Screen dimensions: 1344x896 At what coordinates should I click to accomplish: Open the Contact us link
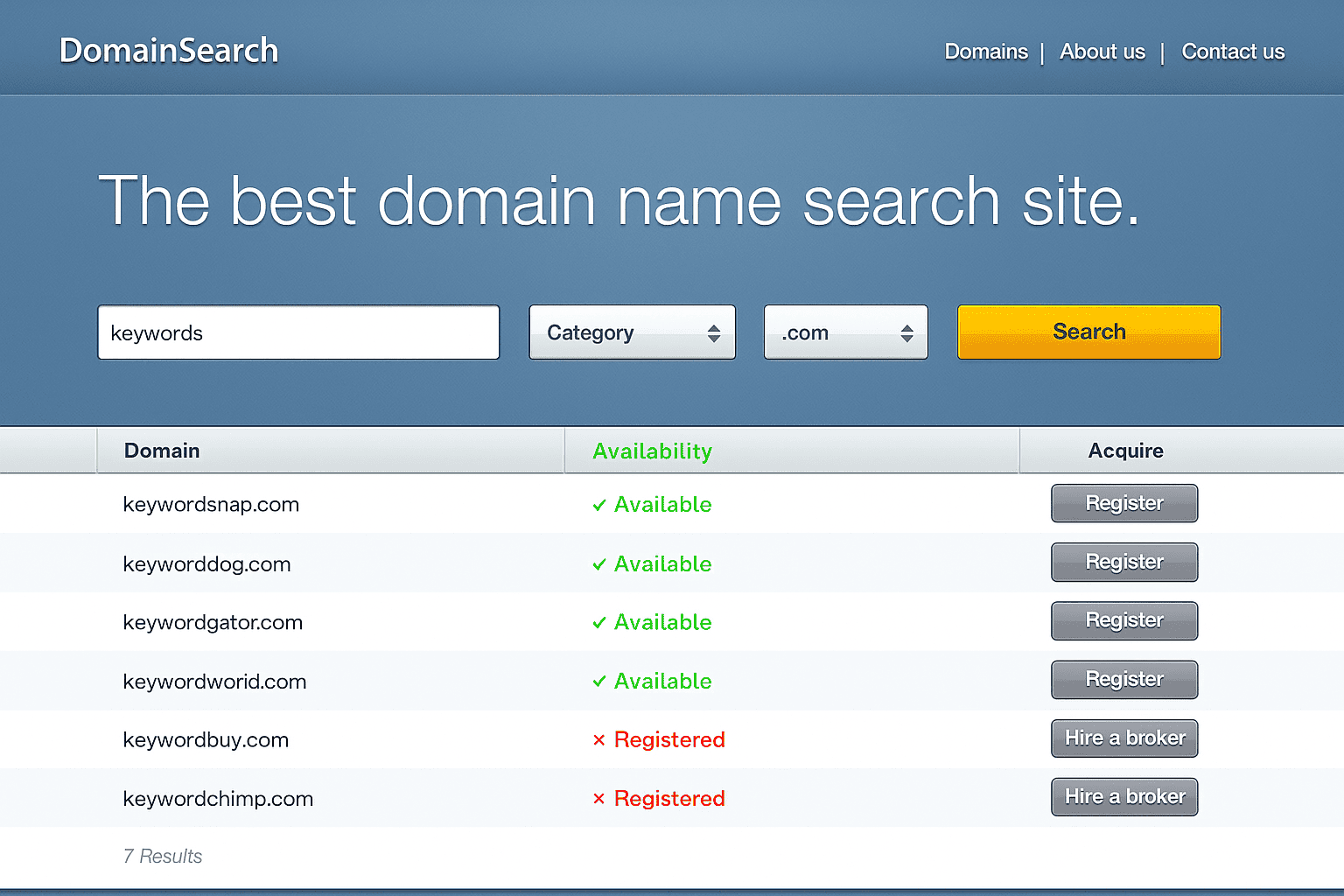1233,52
